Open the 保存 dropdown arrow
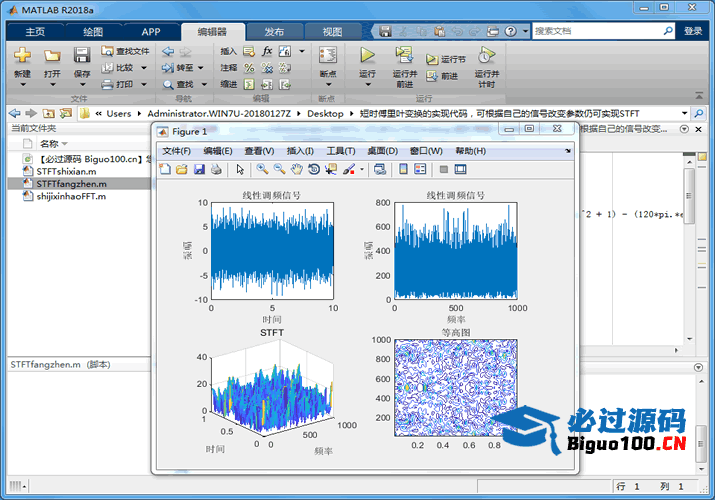Image resolution: width=715 pixels, height=500 pixels. pyautogui.click(x=82, y=85)
